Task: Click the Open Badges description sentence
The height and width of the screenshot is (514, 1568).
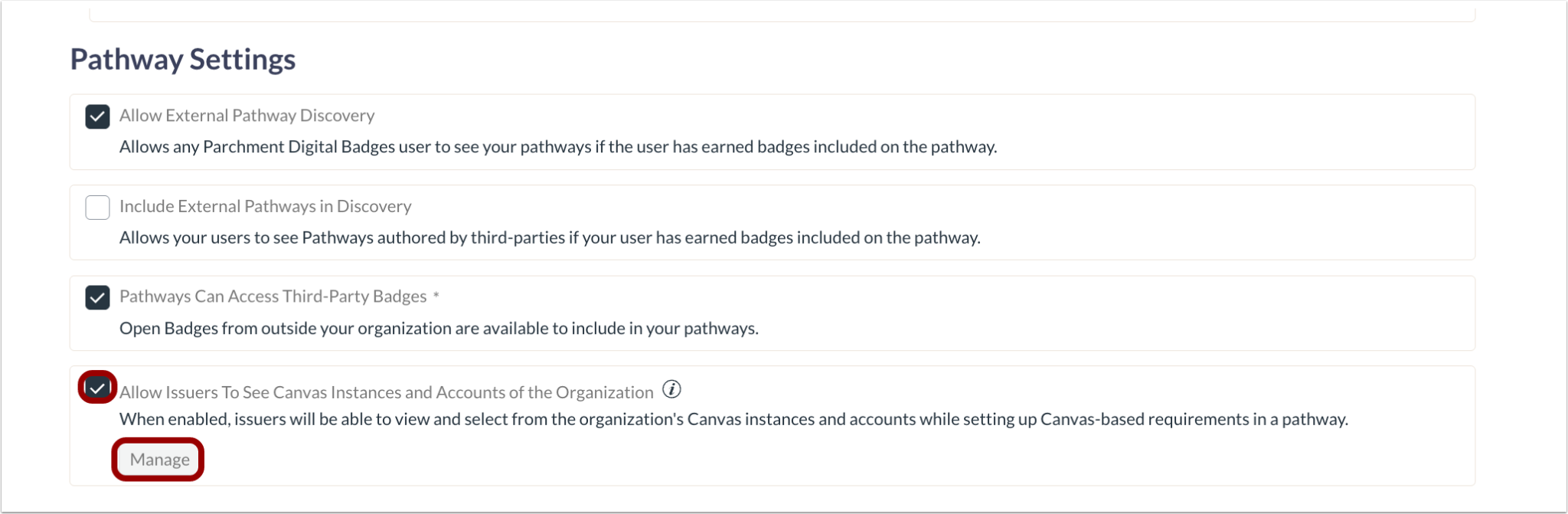Action: coord(438,328)
